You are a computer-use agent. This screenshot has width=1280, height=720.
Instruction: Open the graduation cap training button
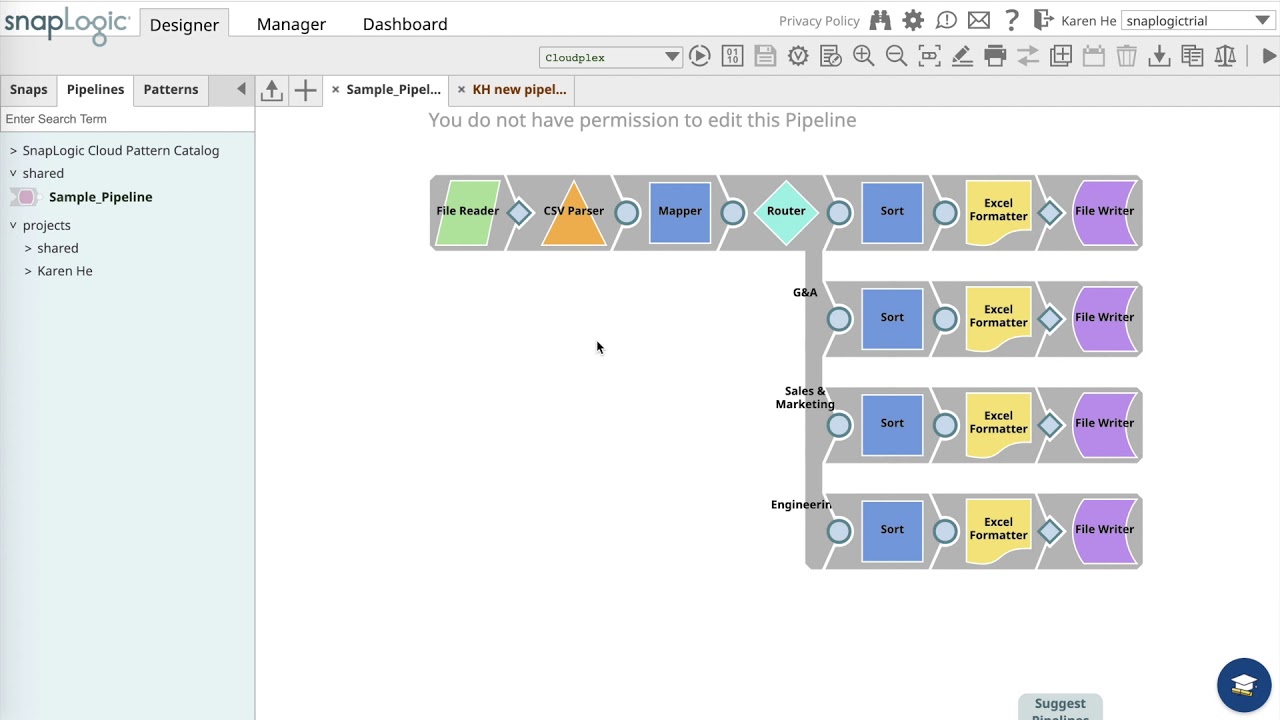point(1244,685)
